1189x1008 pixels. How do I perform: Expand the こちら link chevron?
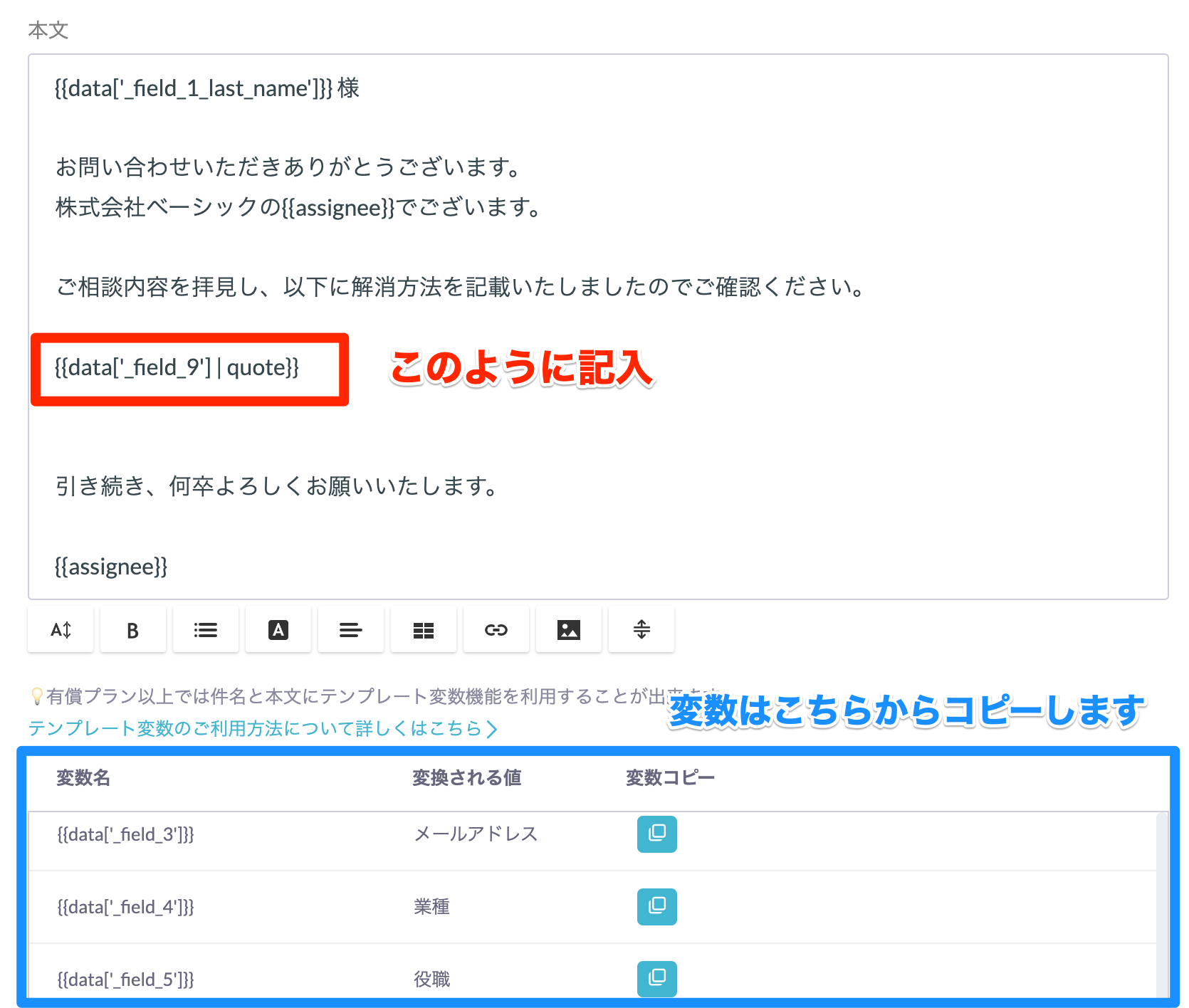(x=493, y=728)
